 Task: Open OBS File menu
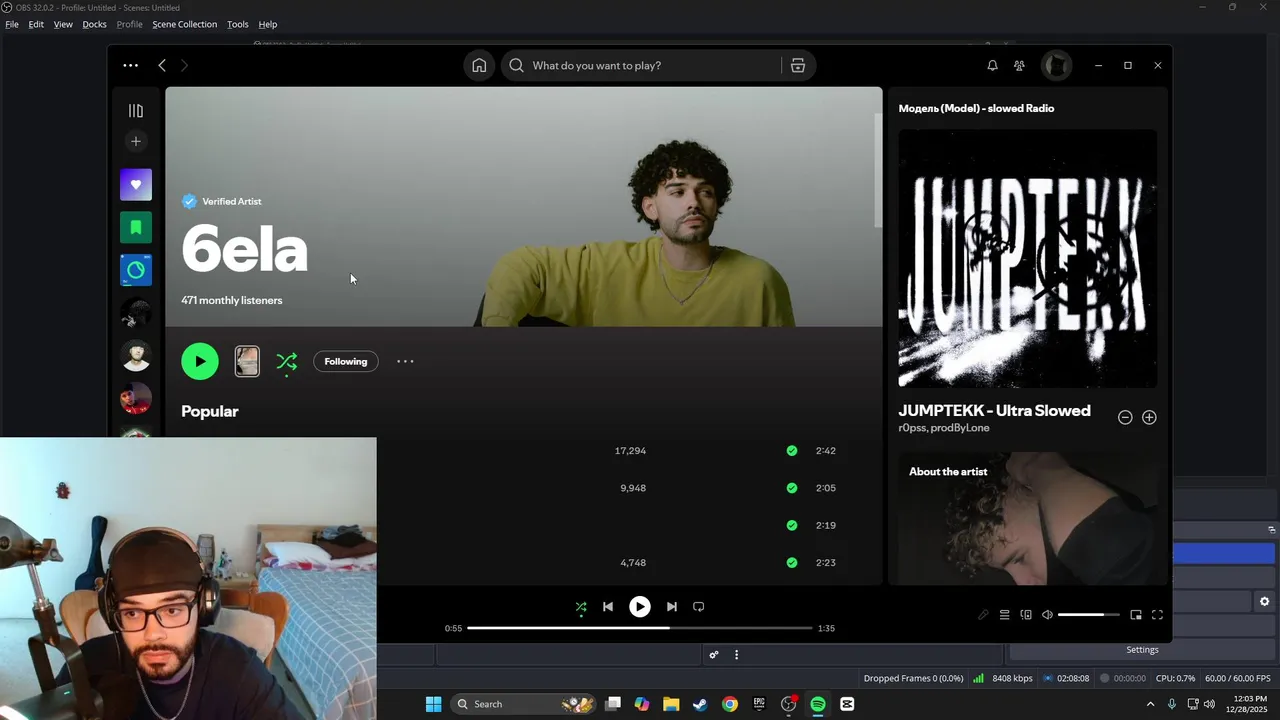coord(12,24)
